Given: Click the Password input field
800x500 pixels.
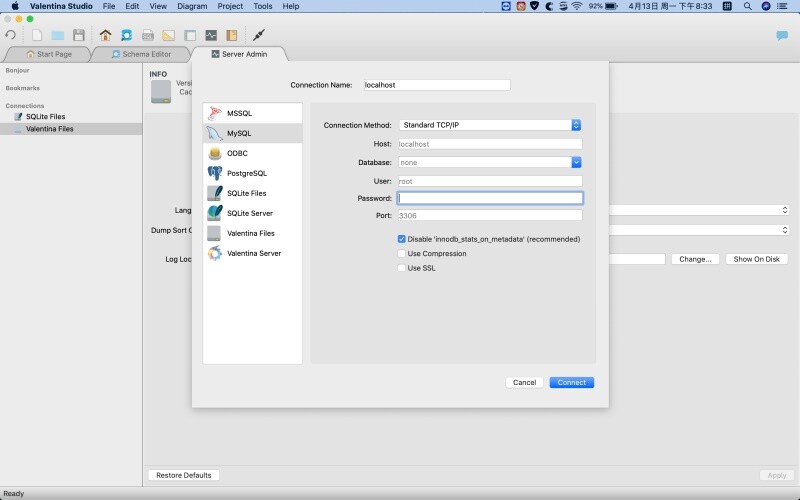Looking at the screenshot, I should [x=490, y=198].
